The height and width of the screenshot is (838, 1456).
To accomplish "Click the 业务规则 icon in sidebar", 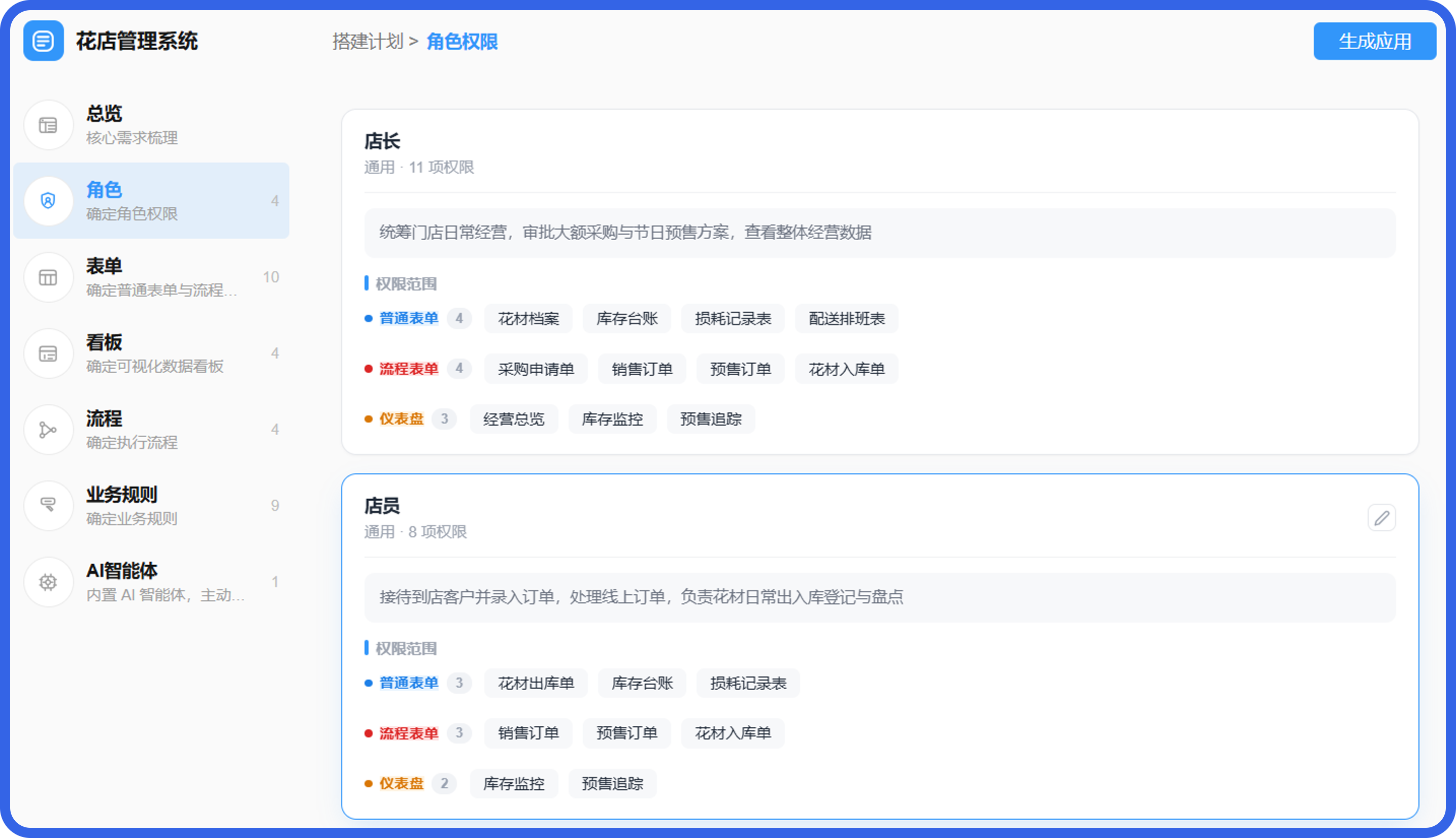I will coord(48,506).
